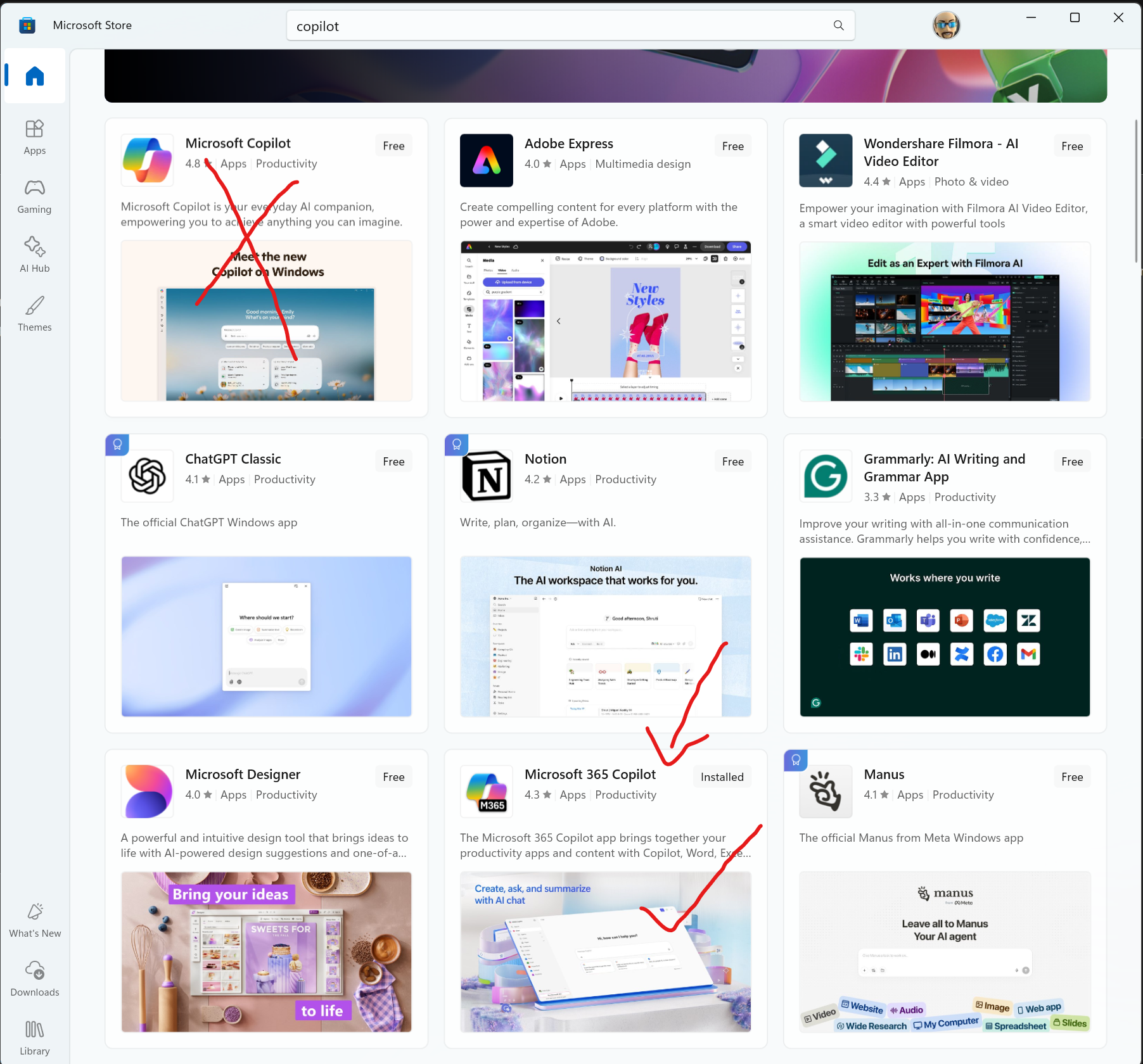Click the award badge on Manus card
Screen dimensions: 1143x1064
pos(796,760)
